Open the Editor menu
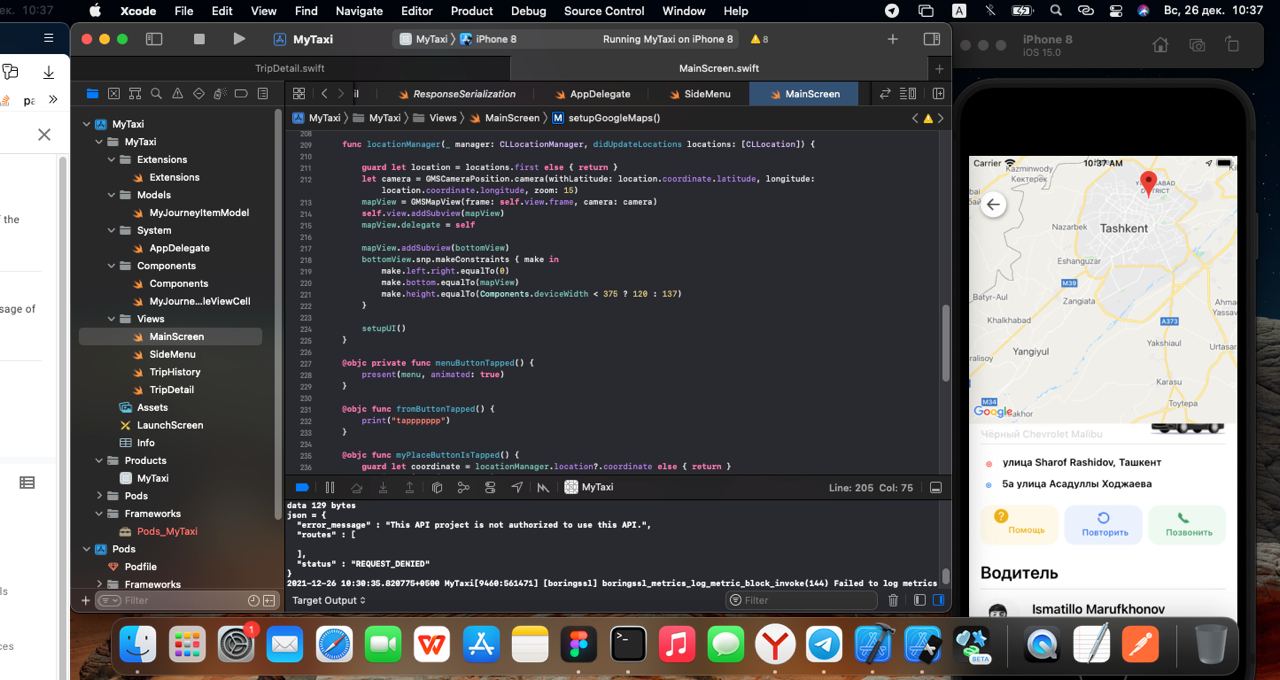 pyautogui.click(x=416, y=11)
